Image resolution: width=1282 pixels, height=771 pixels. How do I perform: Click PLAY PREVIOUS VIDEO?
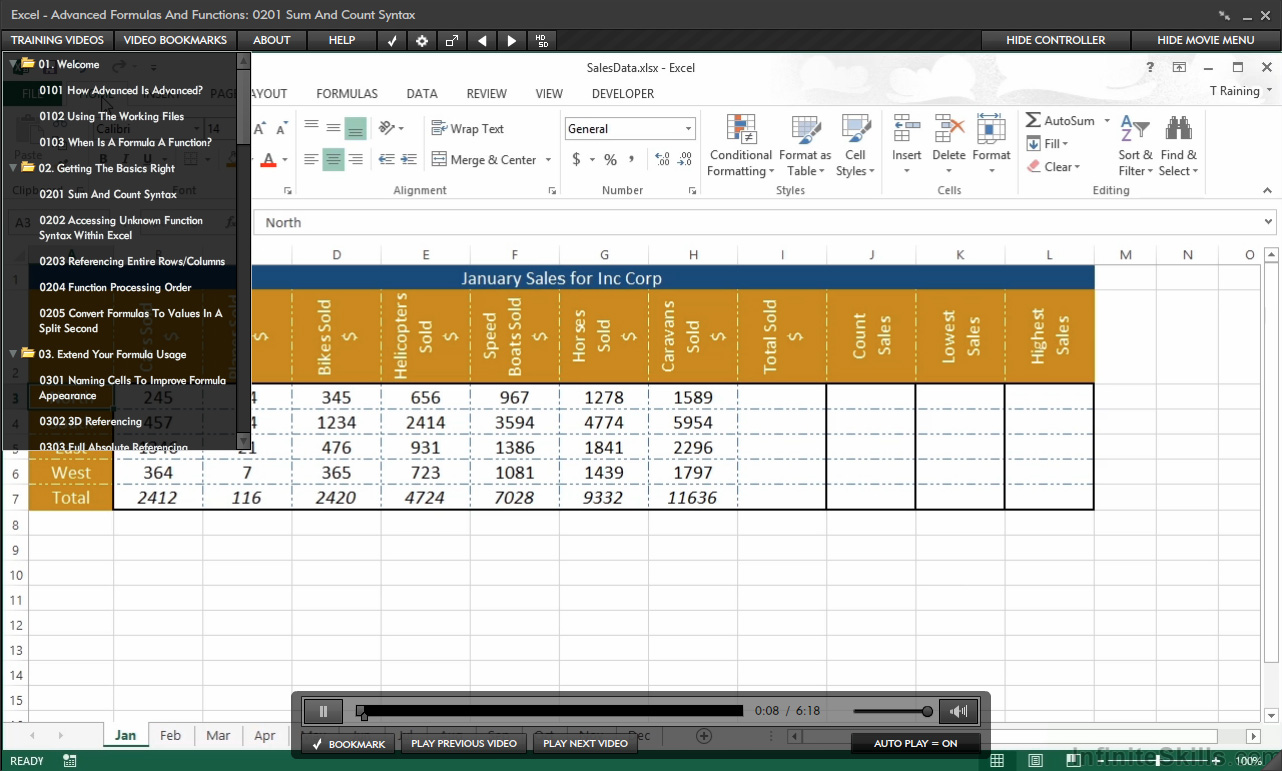[x=464, y=744]
